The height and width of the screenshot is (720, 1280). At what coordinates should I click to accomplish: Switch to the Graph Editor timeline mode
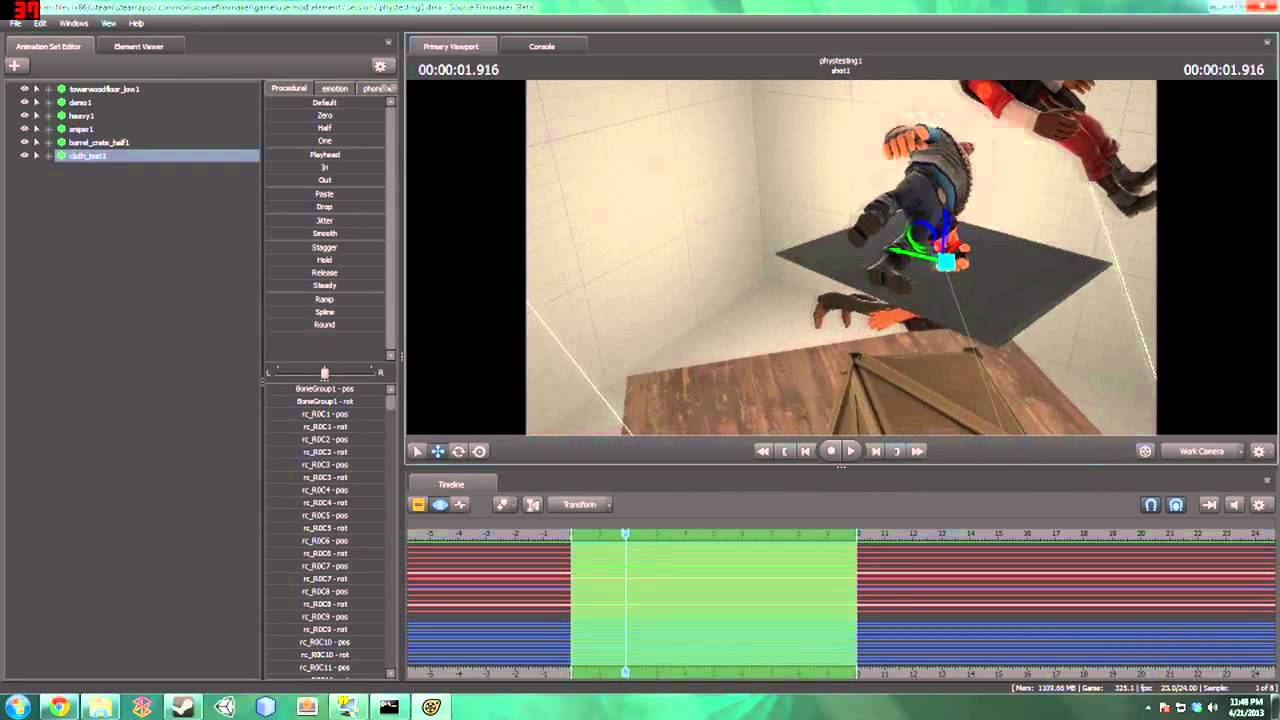(x=460, y=505)
